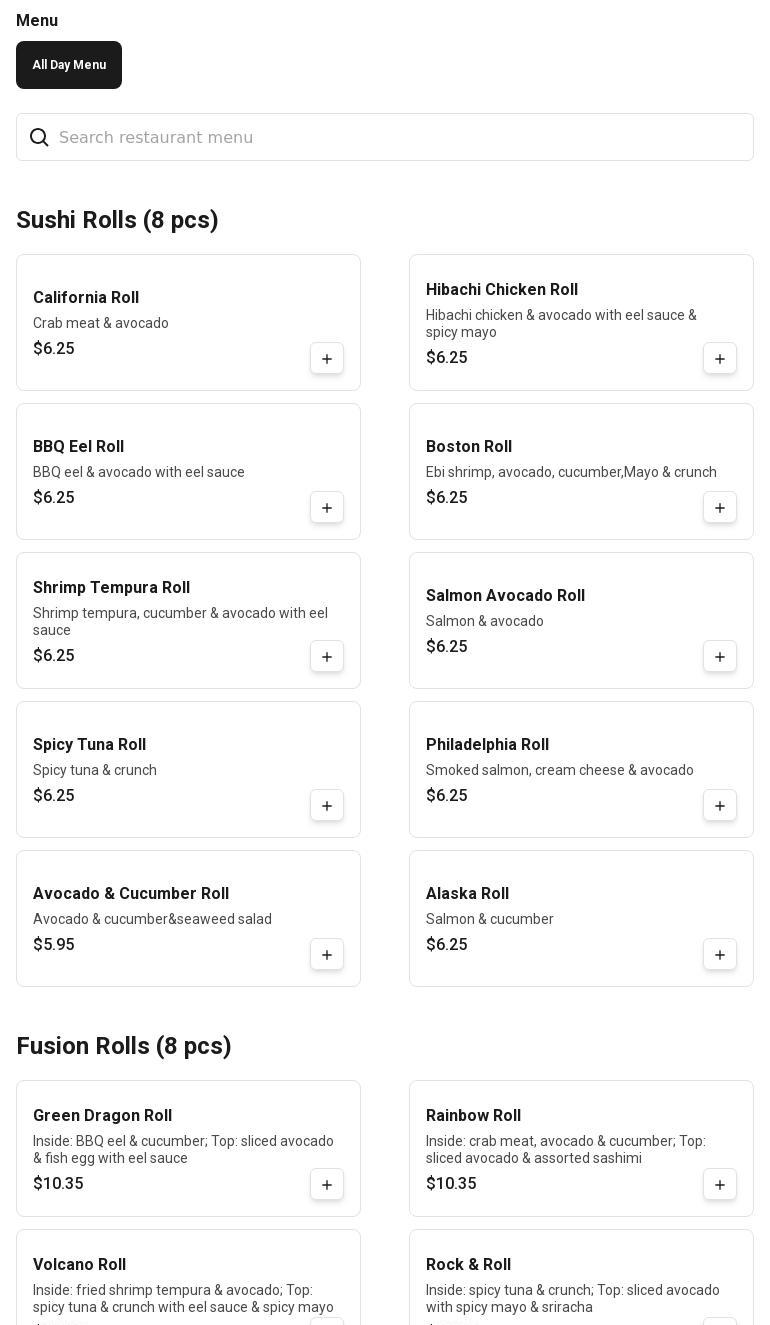Open Shrimp Tempura Roll item title
Screen dimensions: 770x1325
(111, 588)
